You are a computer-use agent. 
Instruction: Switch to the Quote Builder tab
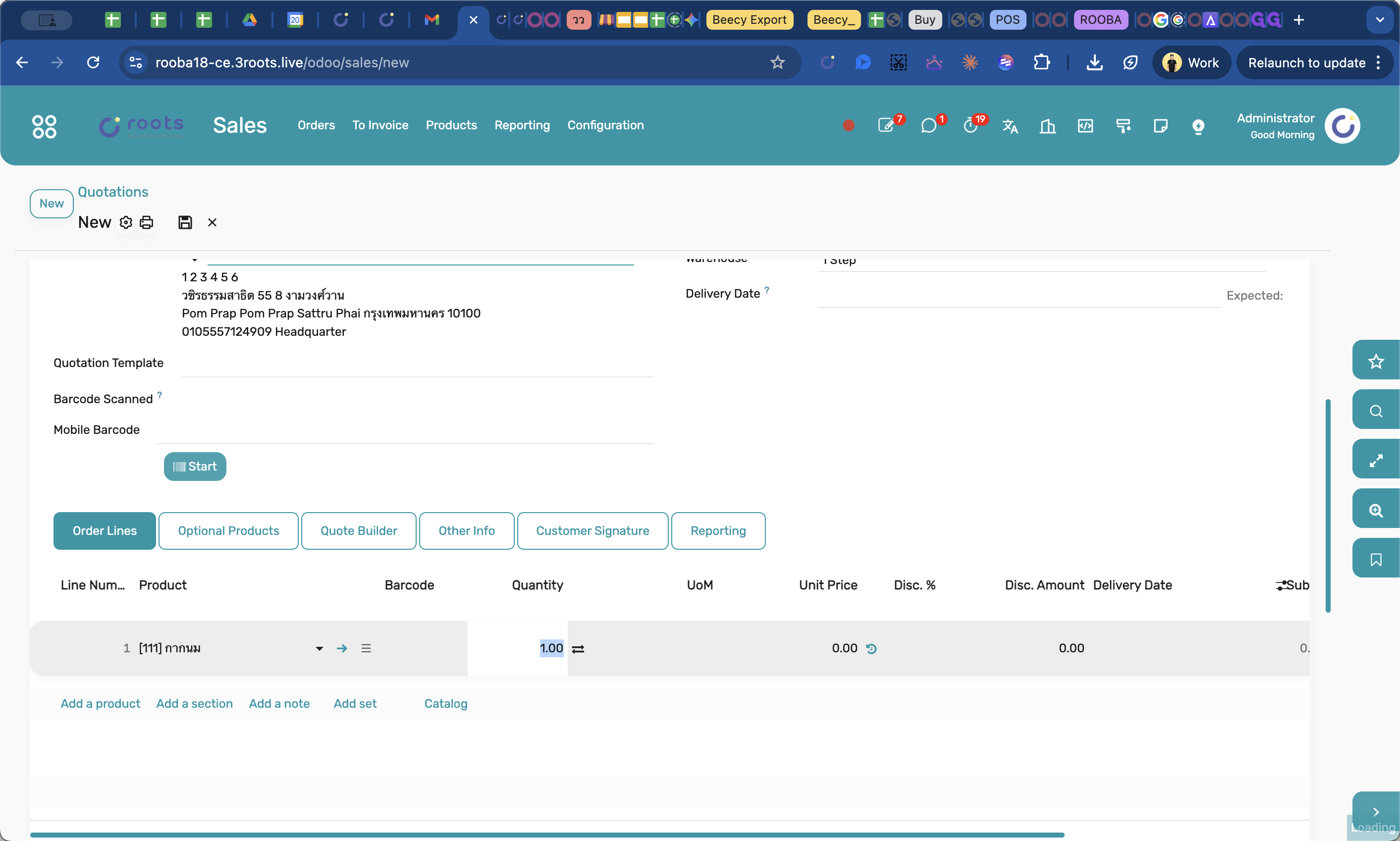point(359,531)
